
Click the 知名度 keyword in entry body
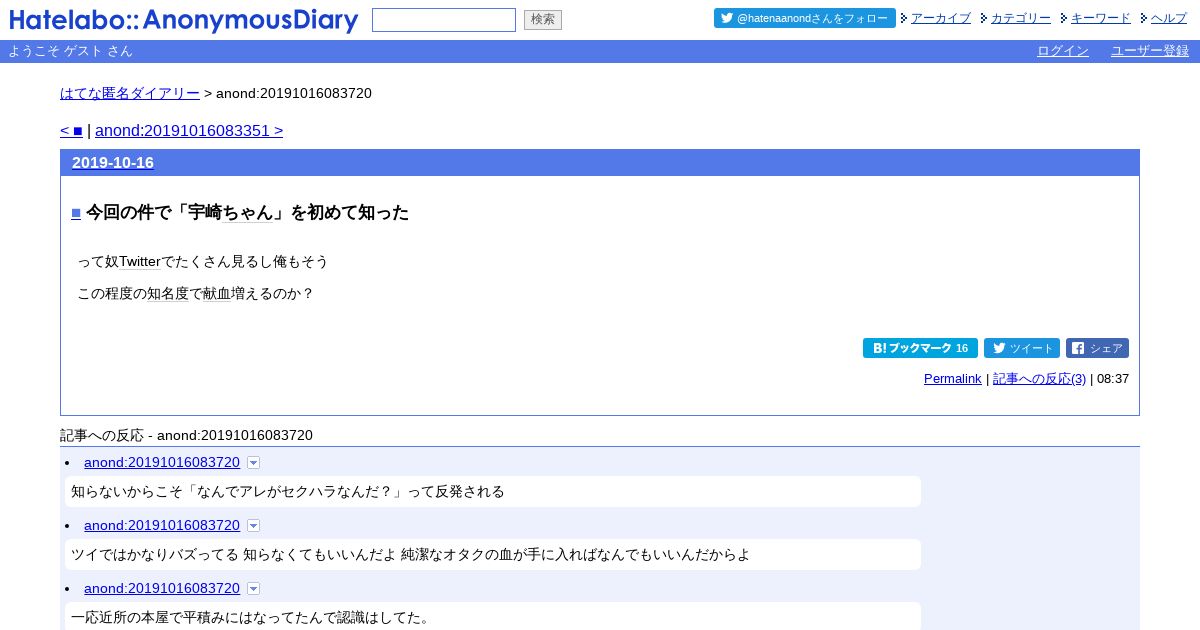168,294
